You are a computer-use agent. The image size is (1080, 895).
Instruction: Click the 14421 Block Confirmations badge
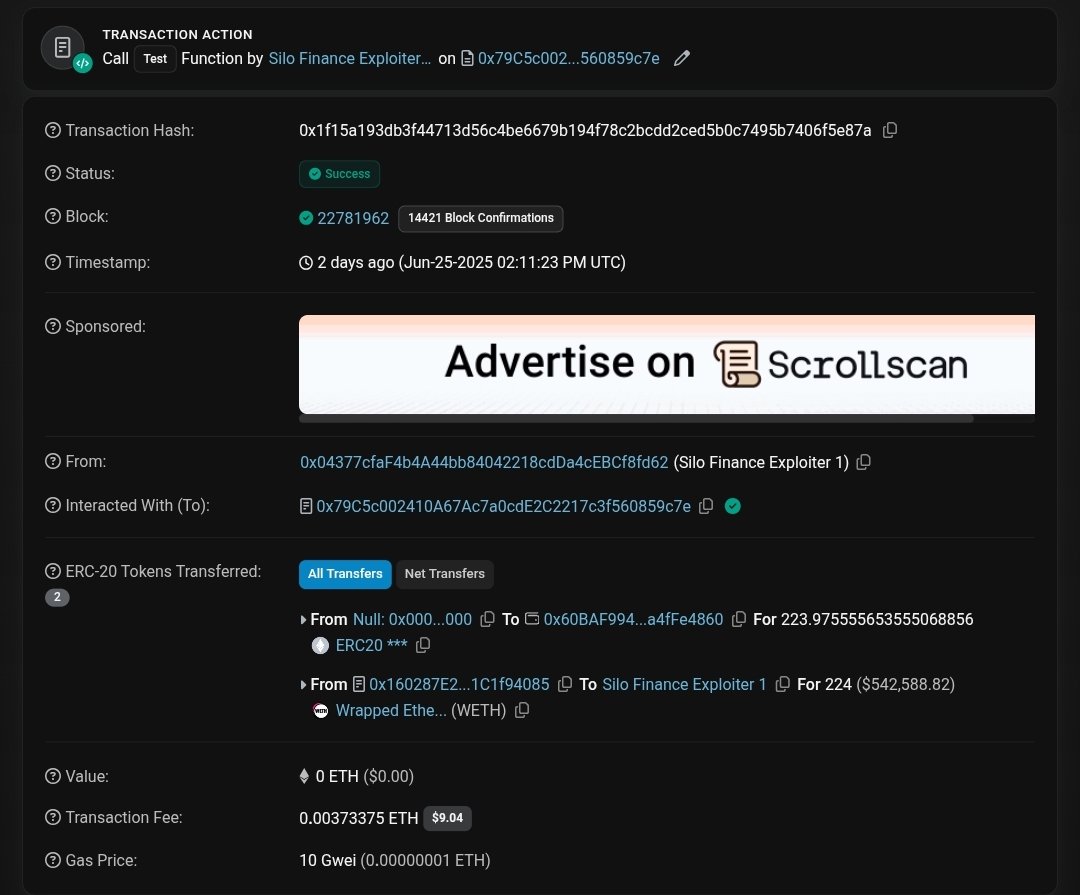[x=481, y=218]
